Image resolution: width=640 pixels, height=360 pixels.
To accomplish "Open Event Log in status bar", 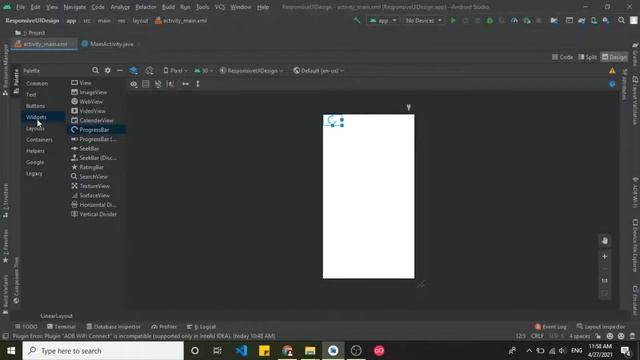I will pyautogui.click(x=551, y=327).
